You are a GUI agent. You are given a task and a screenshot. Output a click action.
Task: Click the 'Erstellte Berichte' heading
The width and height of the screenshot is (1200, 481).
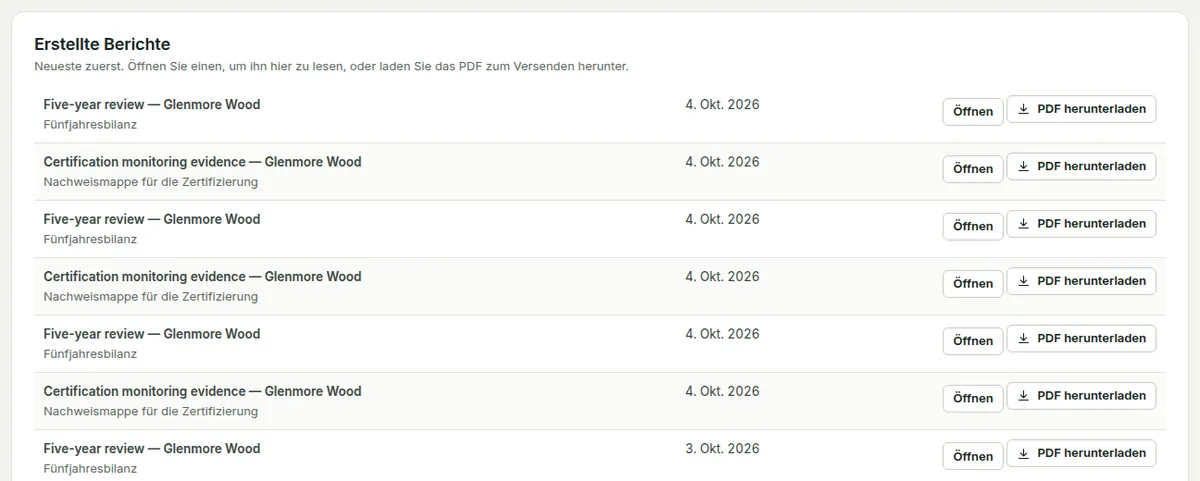click(102, 44)
